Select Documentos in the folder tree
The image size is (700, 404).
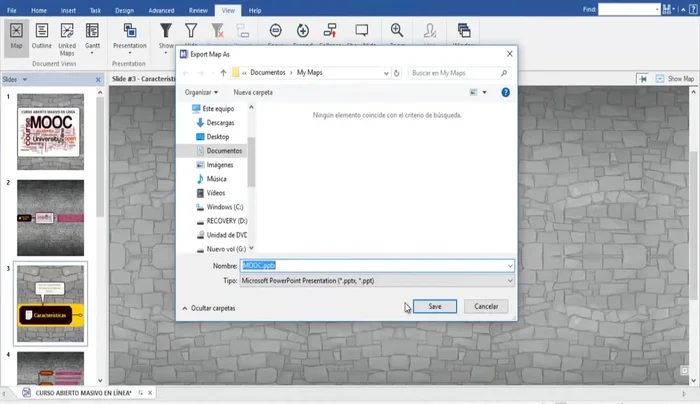coord(223,150)
